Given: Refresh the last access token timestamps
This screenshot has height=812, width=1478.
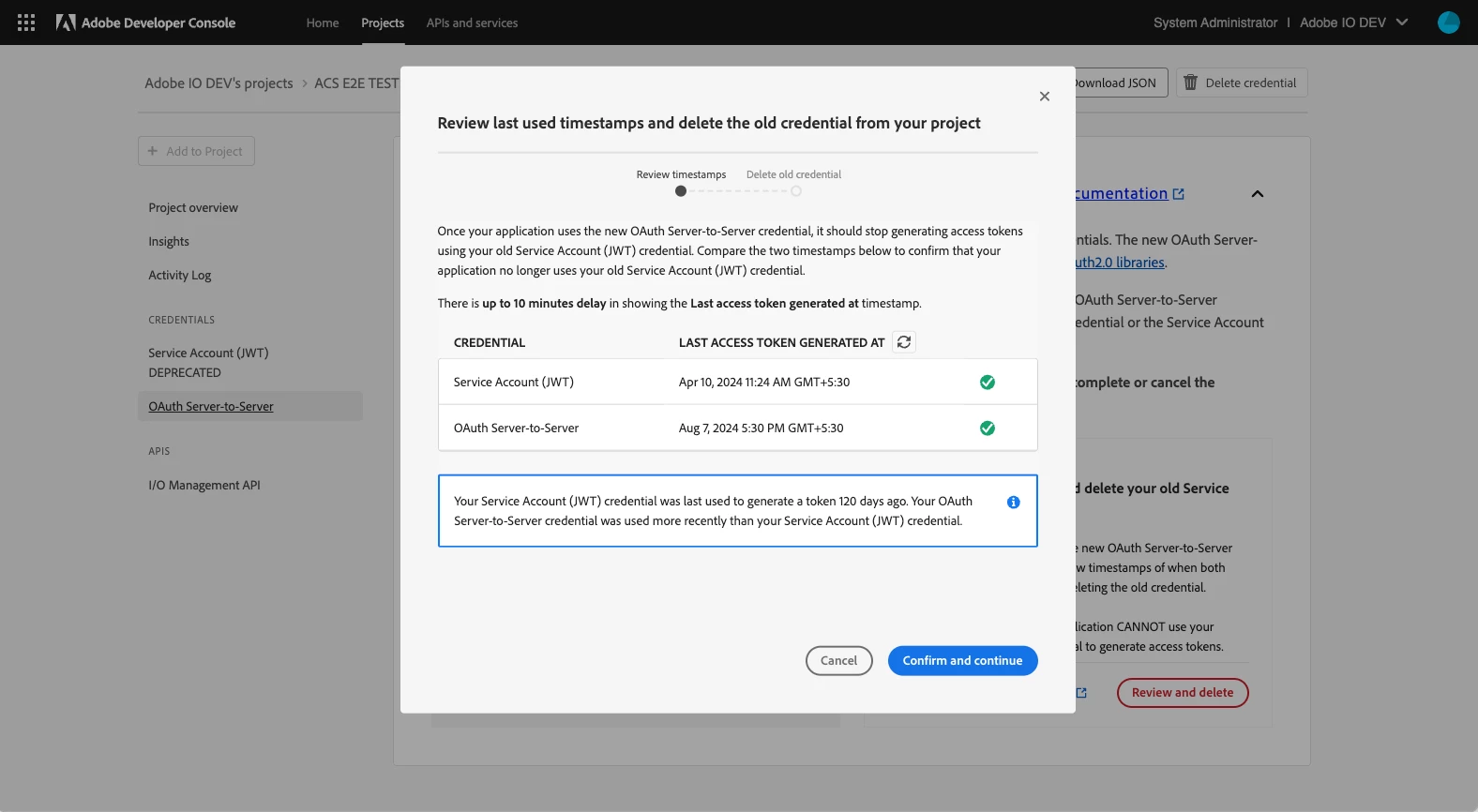Looking at the screenshot, I should pyautogui.click(x=904, y=342).
